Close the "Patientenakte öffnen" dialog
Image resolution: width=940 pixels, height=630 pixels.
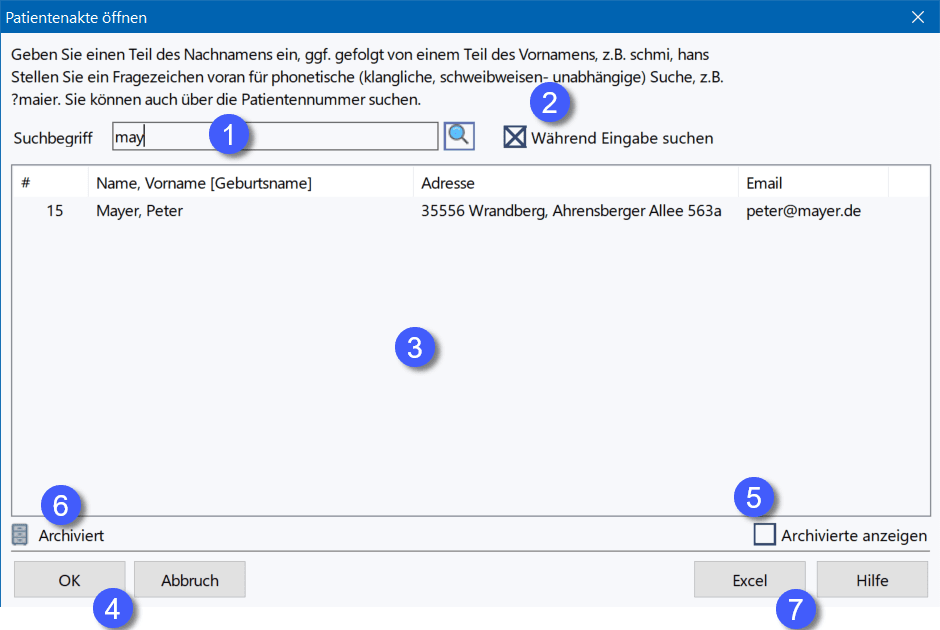tap(918, 16)
